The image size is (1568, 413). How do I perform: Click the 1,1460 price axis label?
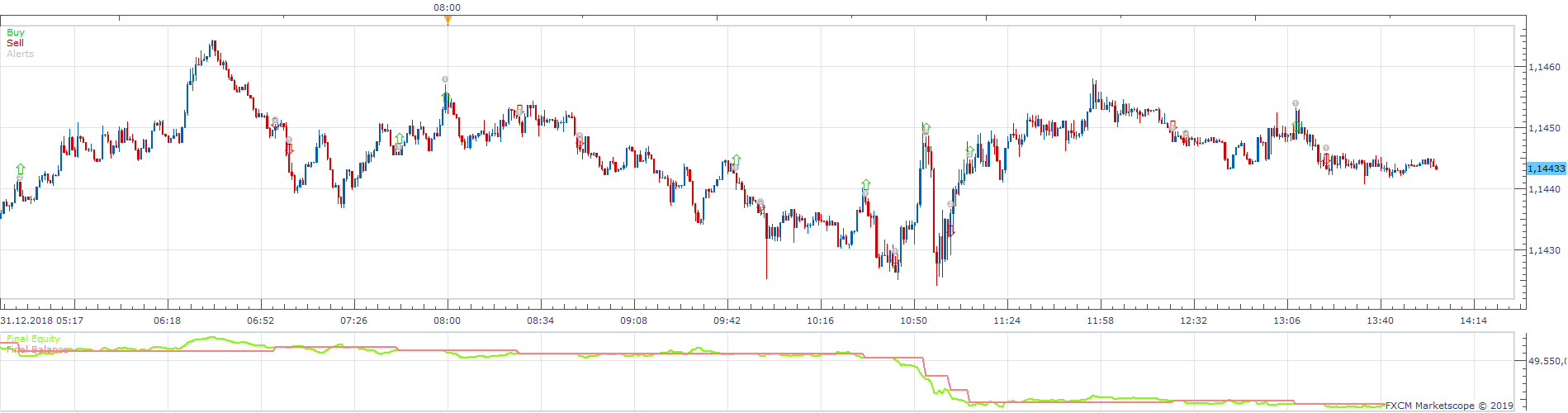tap(1545, 67)
